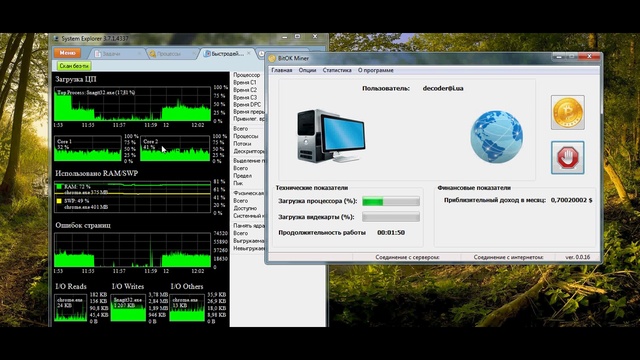Switch to the Задачи tab
This screenshot has width=640, height=360.
[118, 54]
